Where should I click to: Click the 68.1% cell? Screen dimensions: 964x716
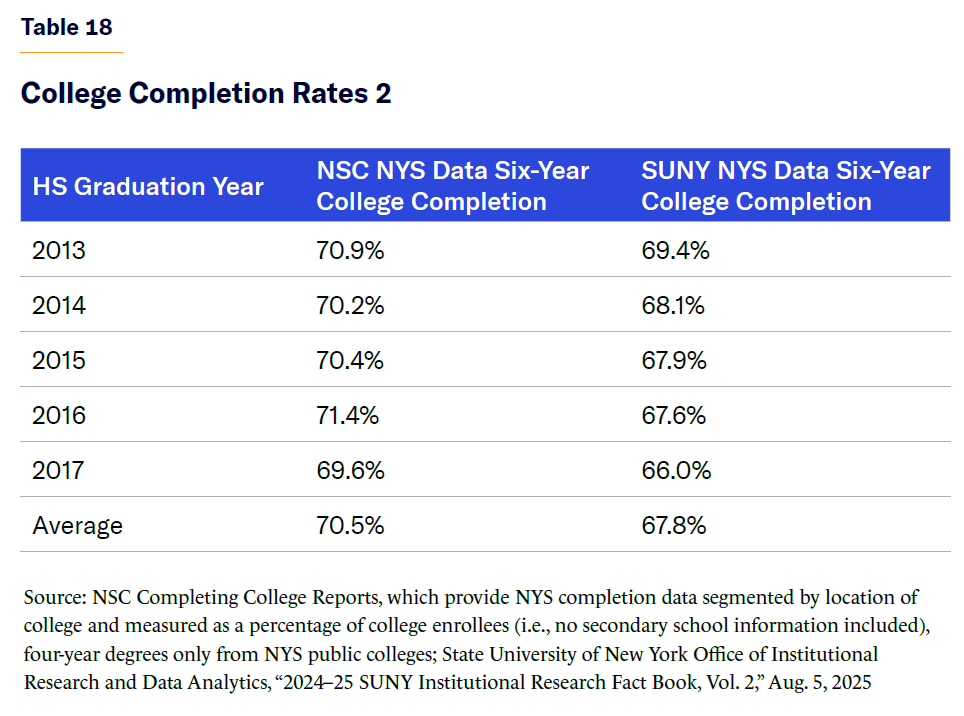coord(673,306)
